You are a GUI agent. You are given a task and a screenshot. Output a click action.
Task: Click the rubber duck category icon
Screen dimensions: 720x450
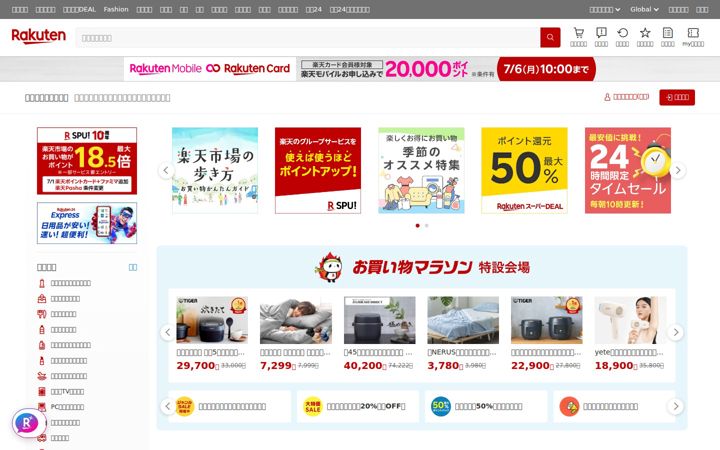coord(42,376)
